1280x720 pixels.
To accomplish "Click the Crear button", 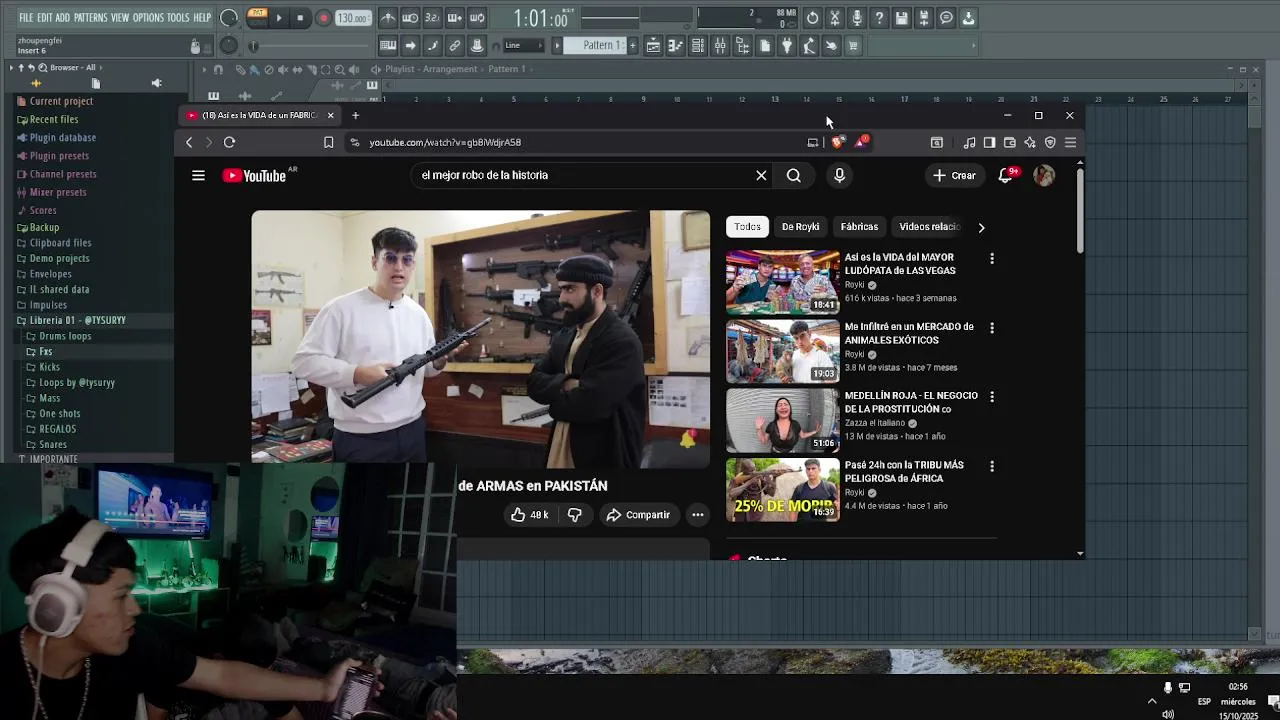I will click(x=954, y=175).
